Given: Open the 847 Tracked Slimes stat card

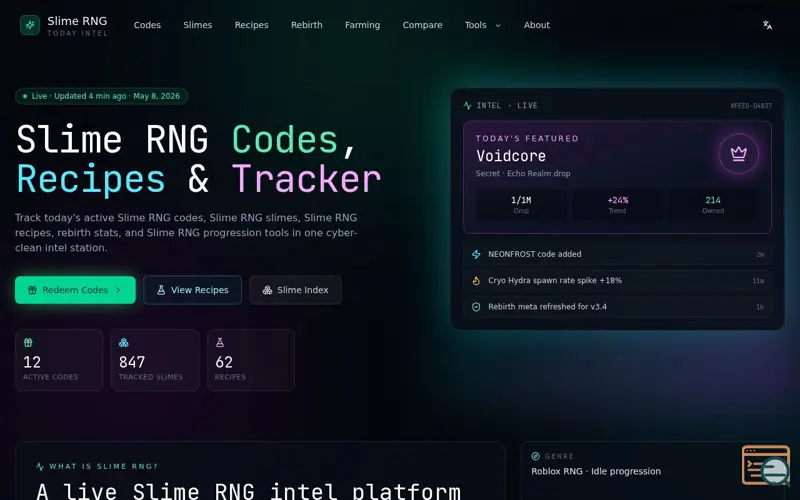Looking at the screenshot, I should click(155, 360).
